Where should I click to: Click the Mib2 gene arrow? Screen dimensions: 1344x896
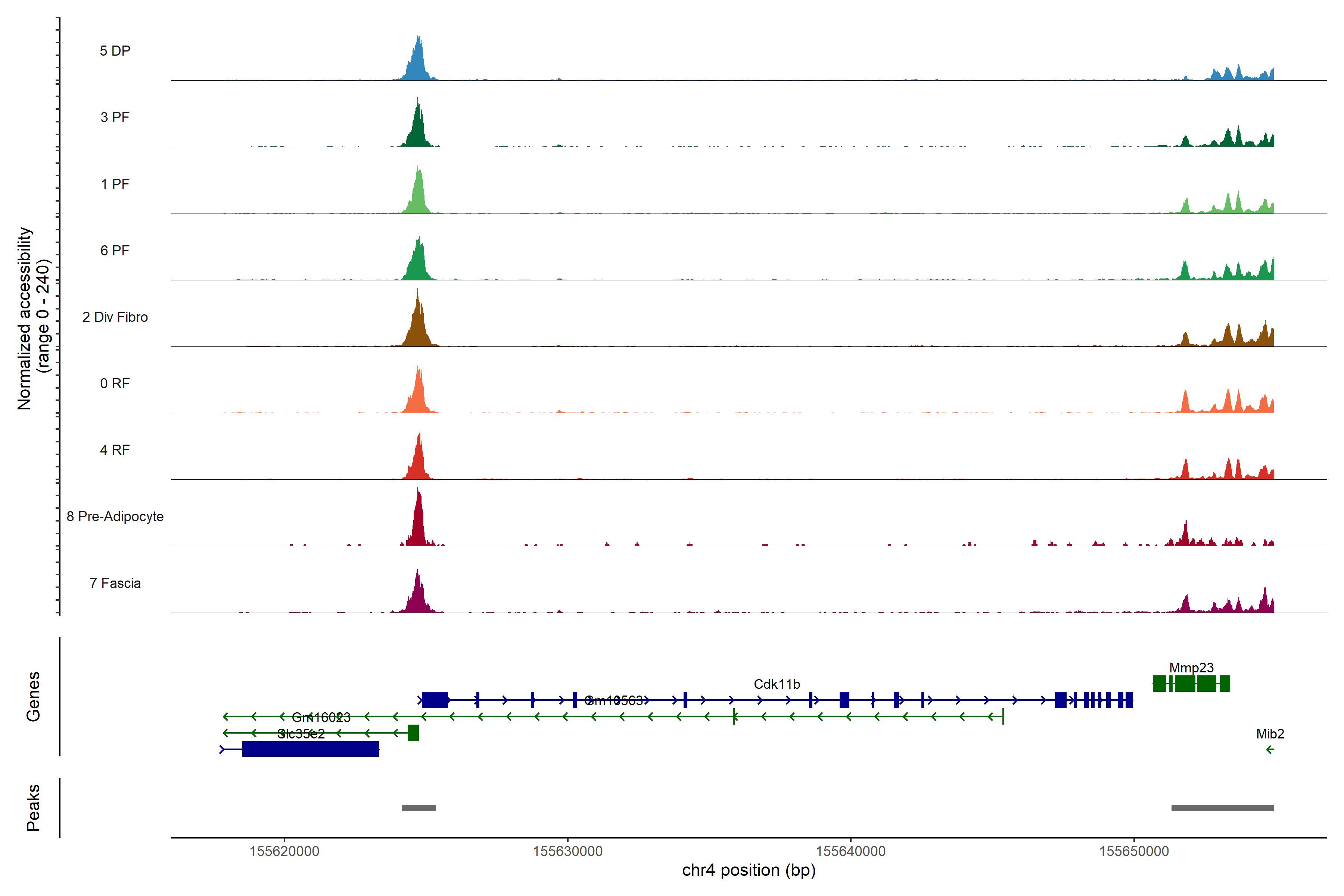point(1270,750)
